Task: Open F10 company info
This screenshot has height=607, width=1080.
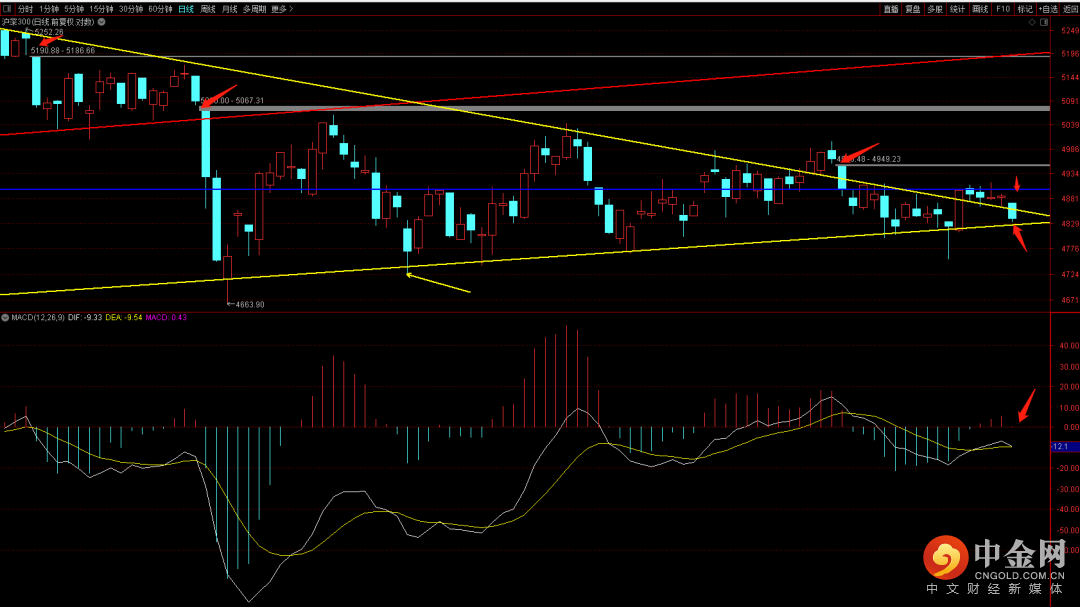Action: click(x=1003, y=9)
